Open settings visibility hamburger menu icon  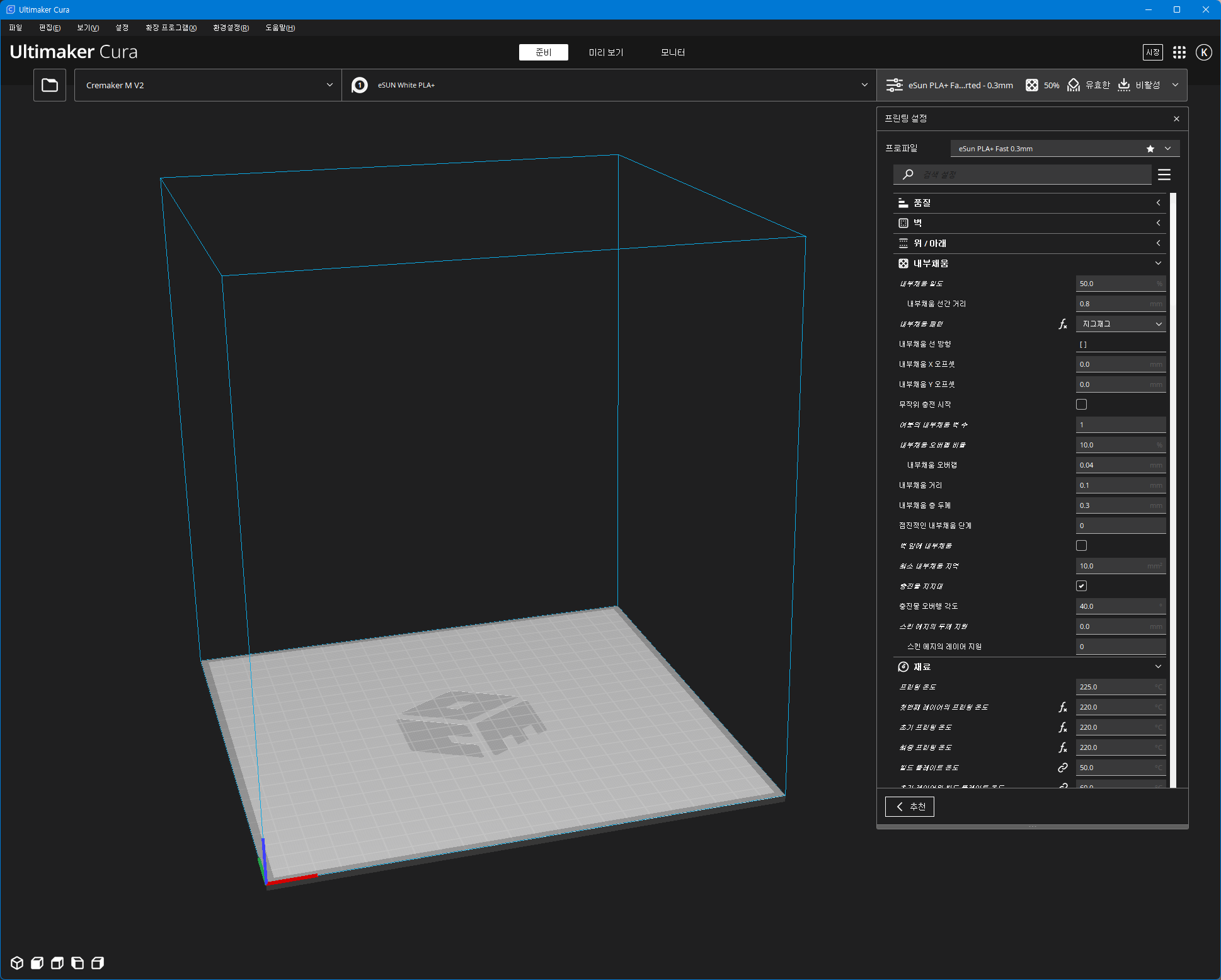point(1164,175)
